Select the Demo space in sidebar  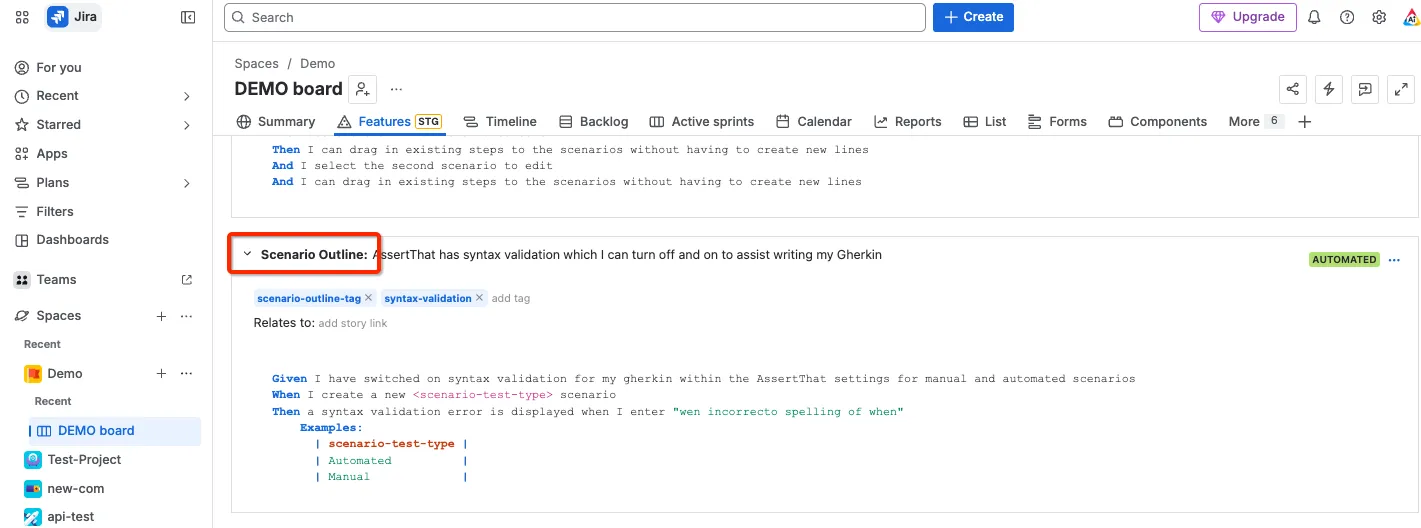(65, 374)
